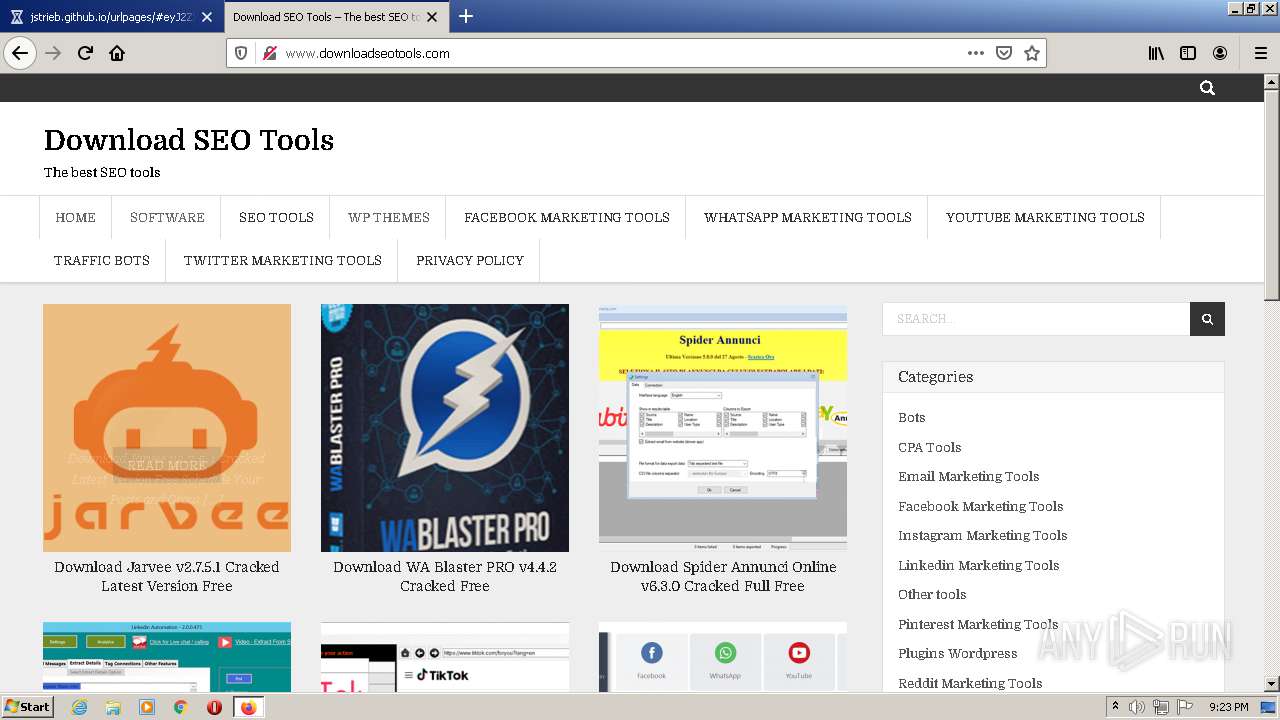Click the page vertical scrollbar down arrow

(x=1271, y=684)
